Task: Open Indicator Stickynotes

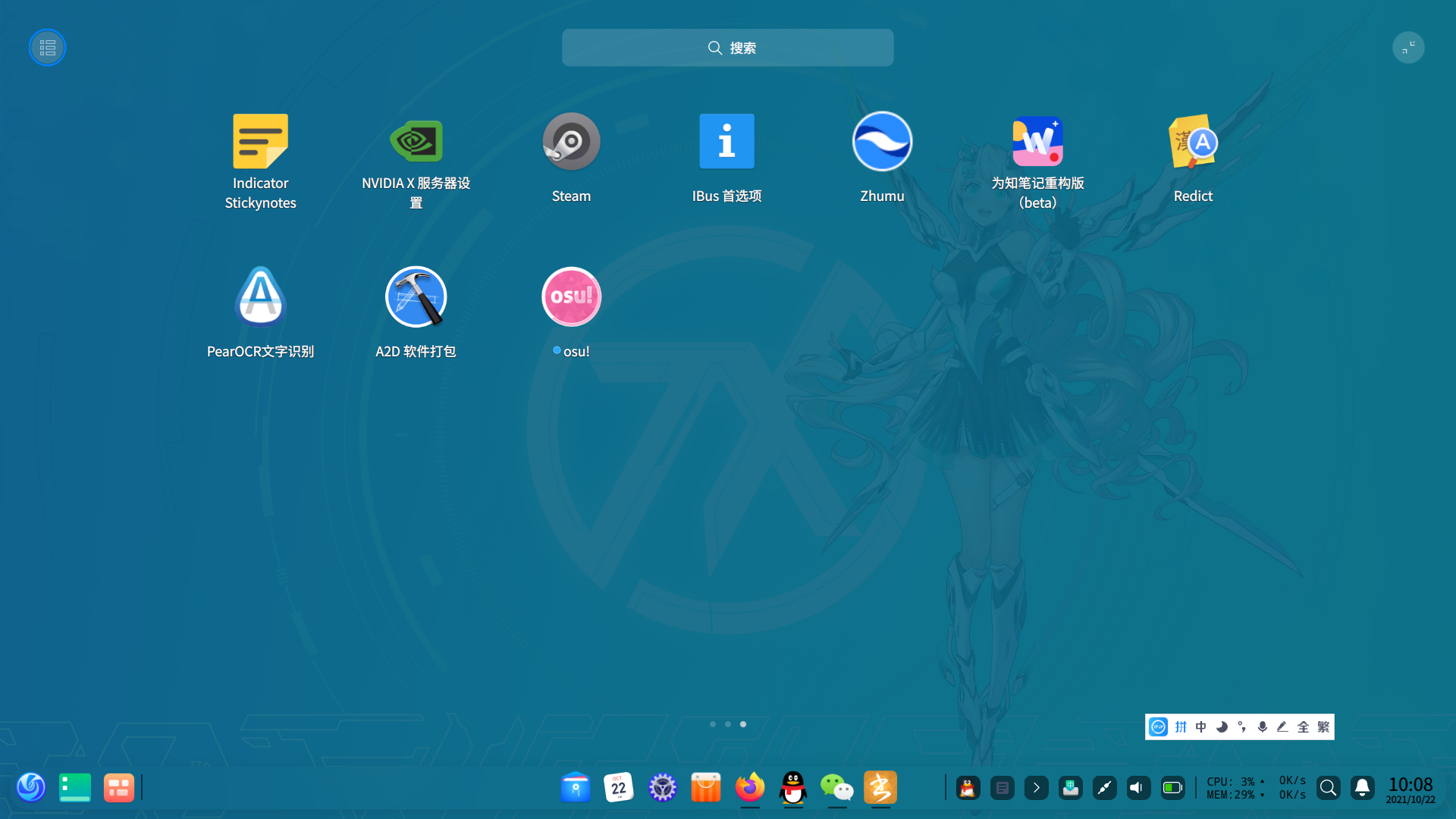Action: pyautogui.click(x=260, y=142)
